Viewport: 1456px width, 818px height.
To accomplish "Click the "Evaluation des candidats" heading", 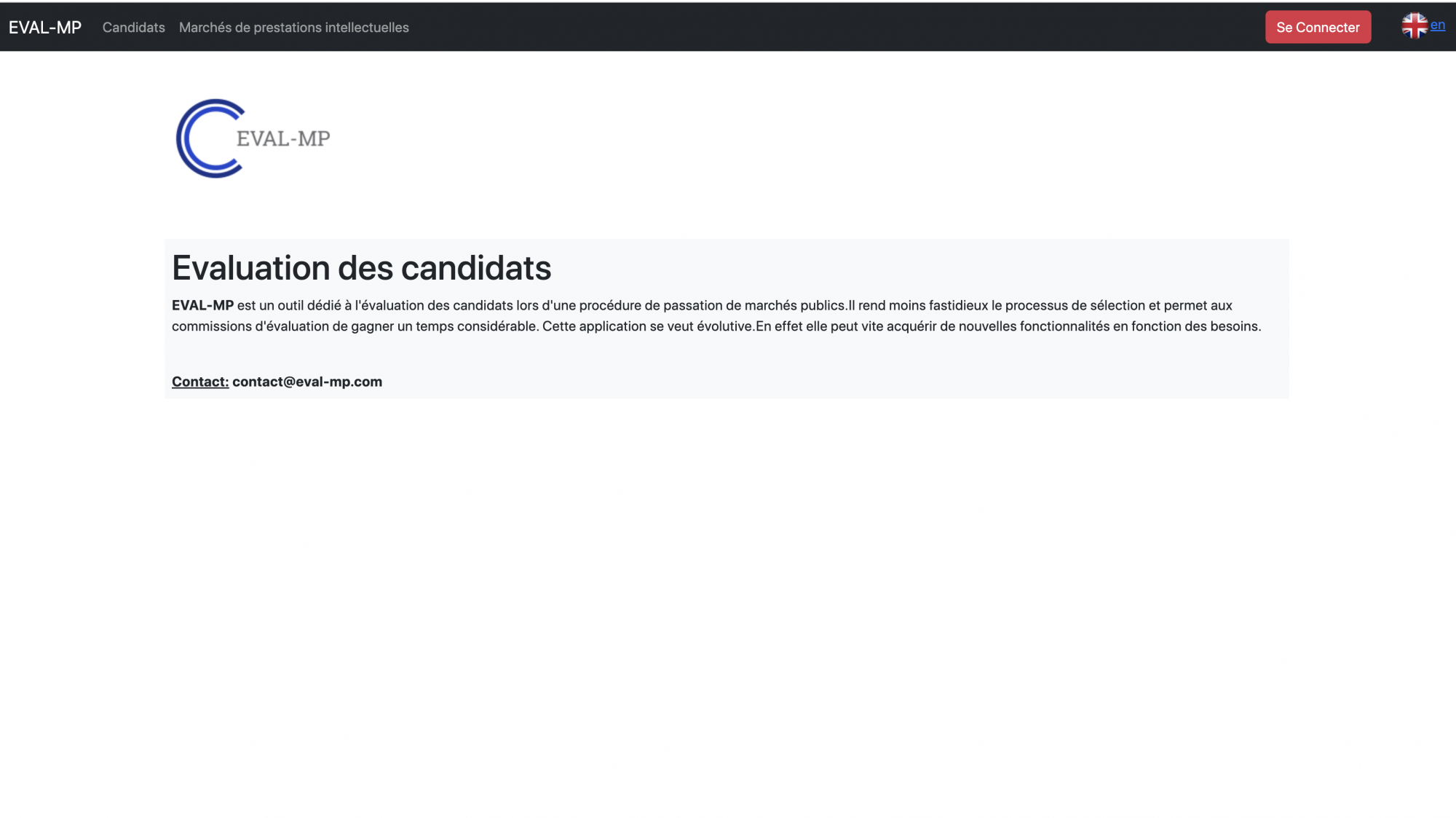I will click(361, 268).
